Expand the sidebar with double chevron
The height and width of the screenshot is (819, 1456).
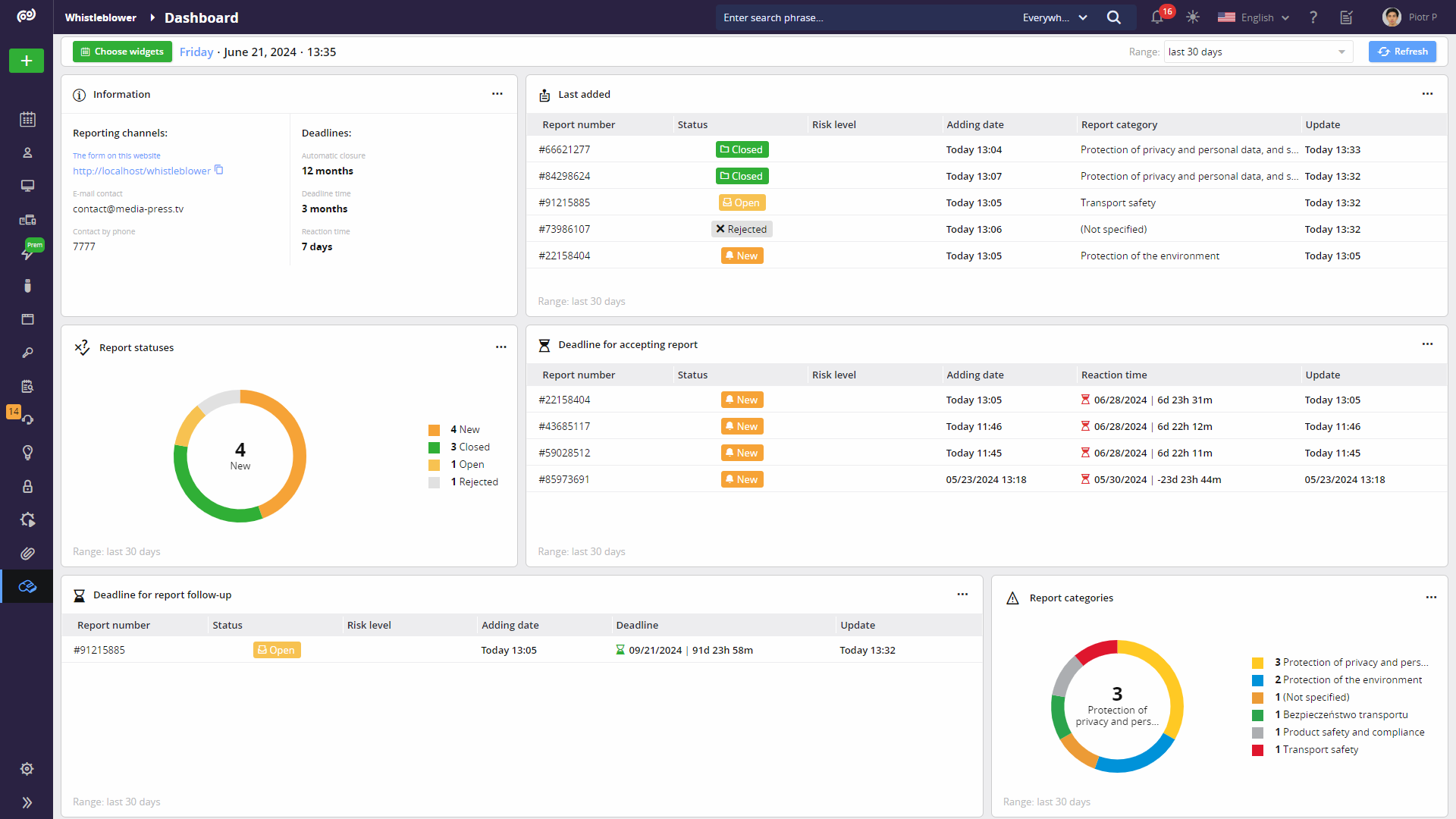(27, 802)
